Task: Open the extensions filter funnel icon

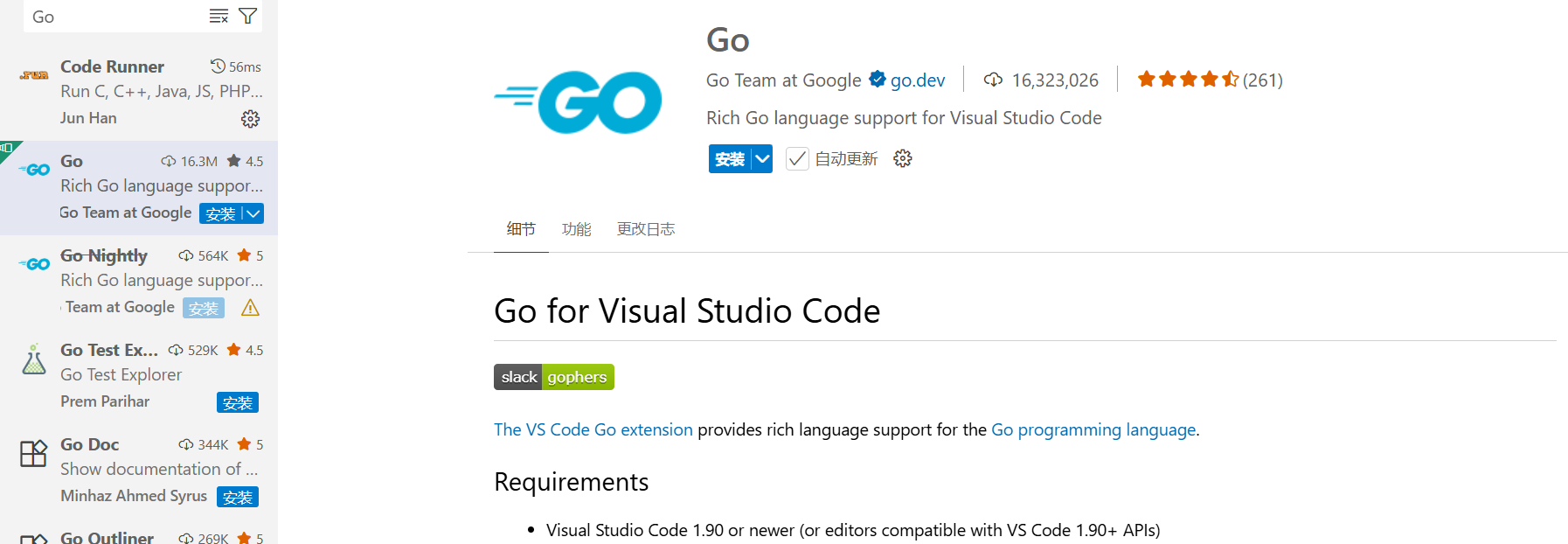Action: (248, 16)
